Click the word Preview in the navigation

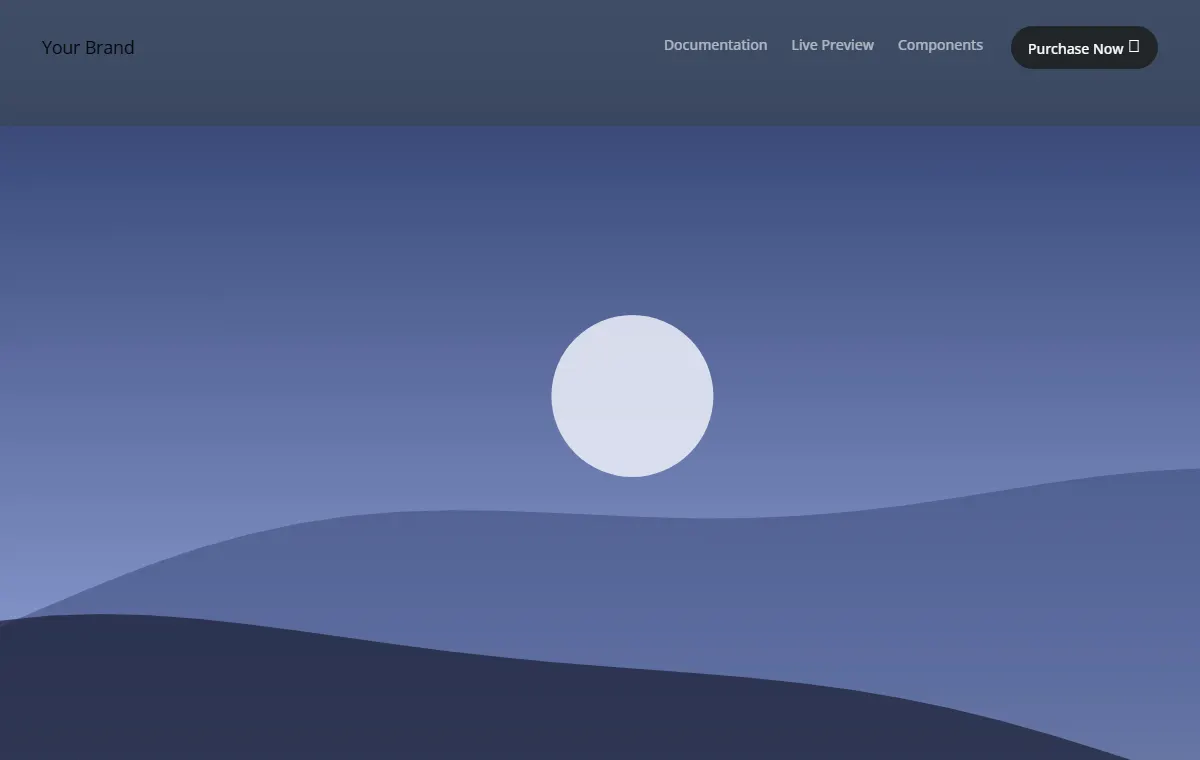click(848, 45)
